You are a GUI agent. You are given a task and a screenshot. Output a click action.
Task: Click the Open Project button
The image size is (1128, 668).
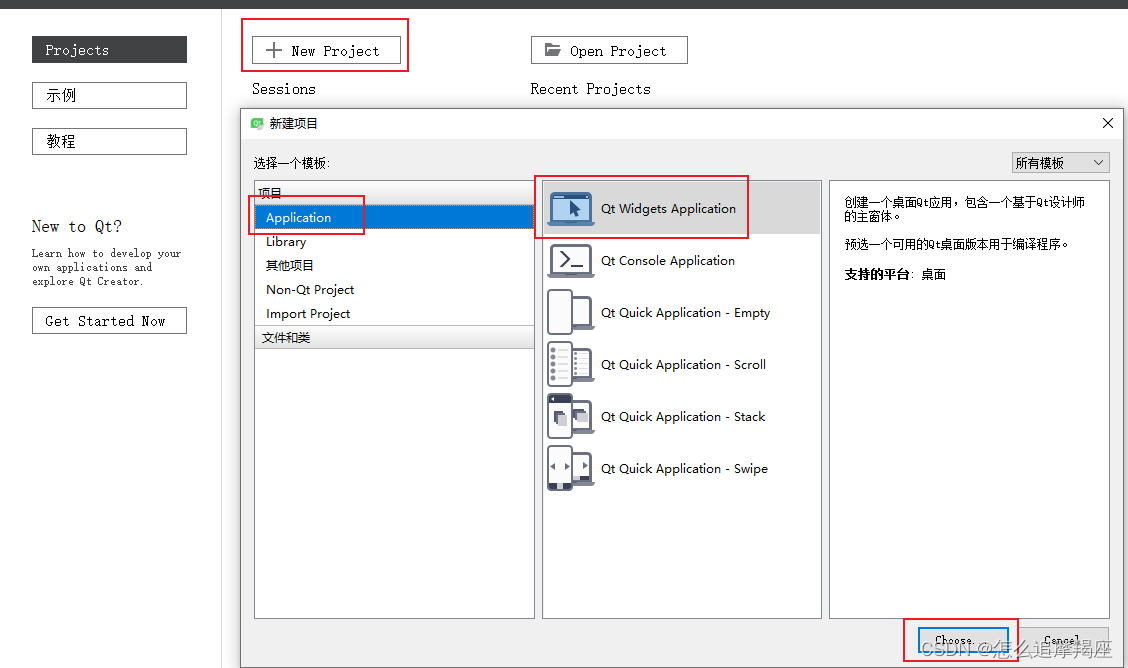click(609, 50)
